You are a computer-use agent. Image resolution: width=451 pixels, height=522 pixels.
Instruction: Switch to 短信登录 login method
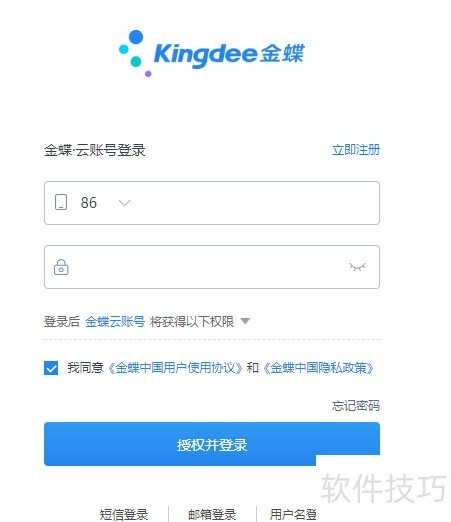pos(124,514)
